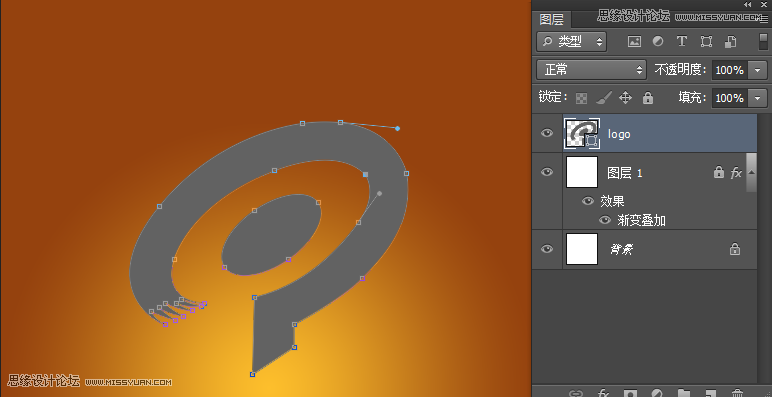The width and height of the screenshot is (772, 397).
Task: Filter layers by smart objects icon
Action: tap(730, 42)
